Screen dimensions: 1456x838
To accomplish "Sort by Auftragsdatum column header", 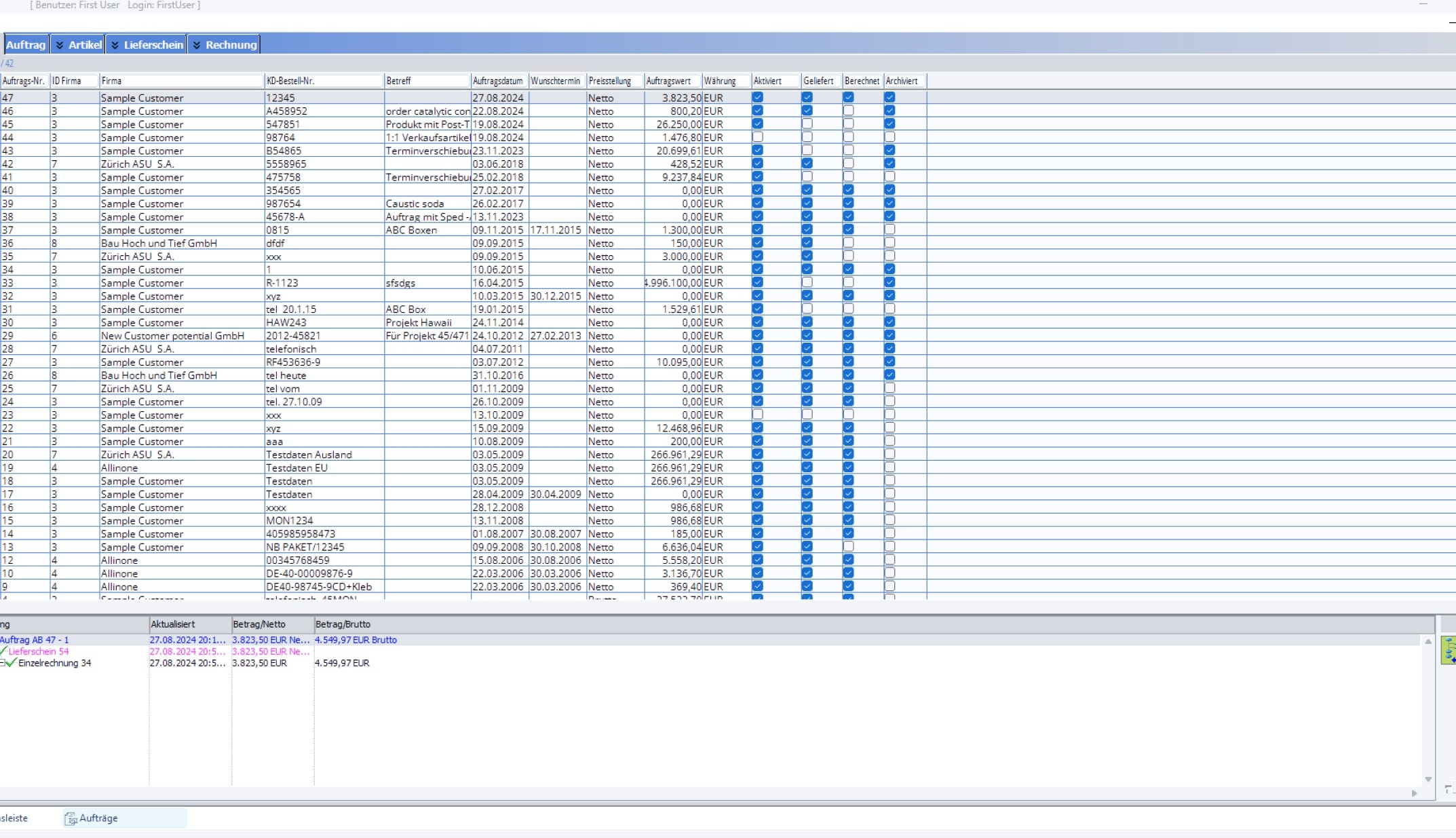I will pyautogui.click(x=498, y=81).
